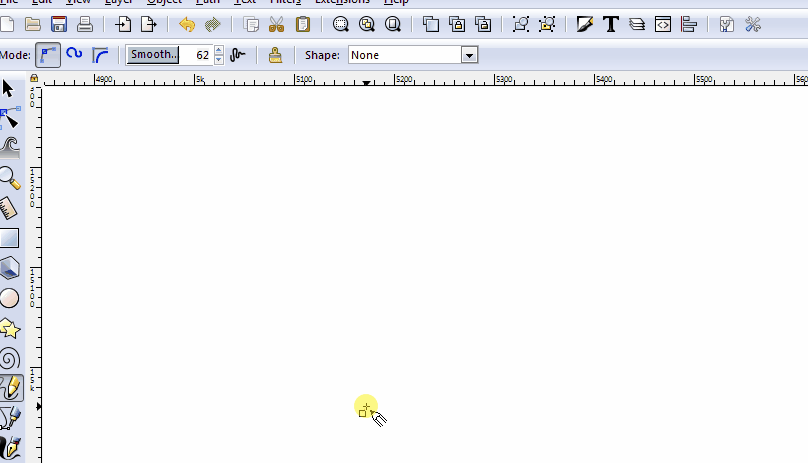Create a clone with the clone icon
The height and width of the screenshot is (463, 808).
[x=457, y=24]
